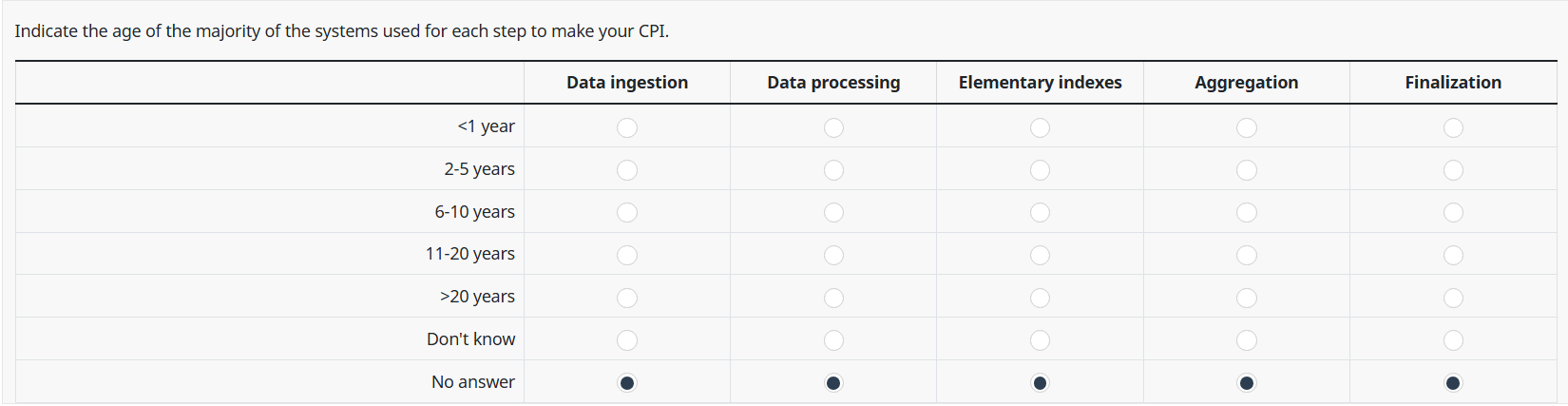The image size is (1568, 406).
Task: Choose >20 years for Finalization
Action: (x=1453, y=298)
